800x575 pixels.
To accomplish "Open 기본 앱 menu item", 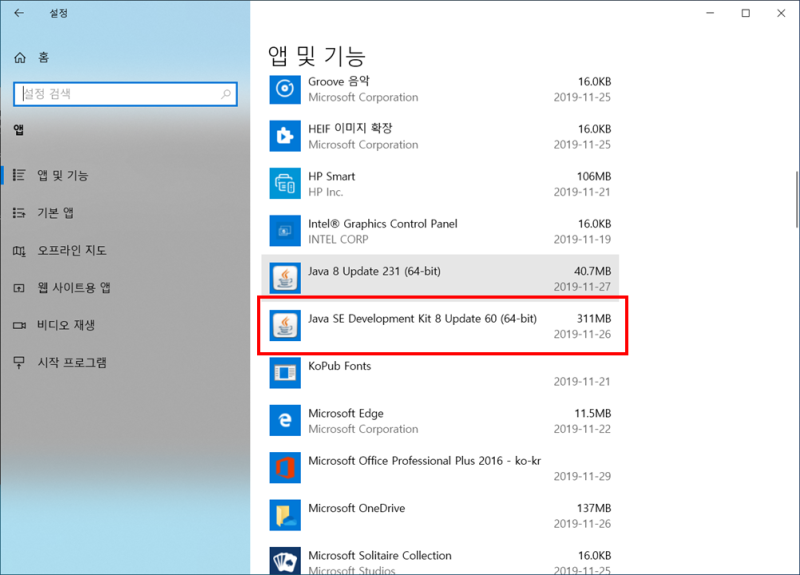I will 56,213.
